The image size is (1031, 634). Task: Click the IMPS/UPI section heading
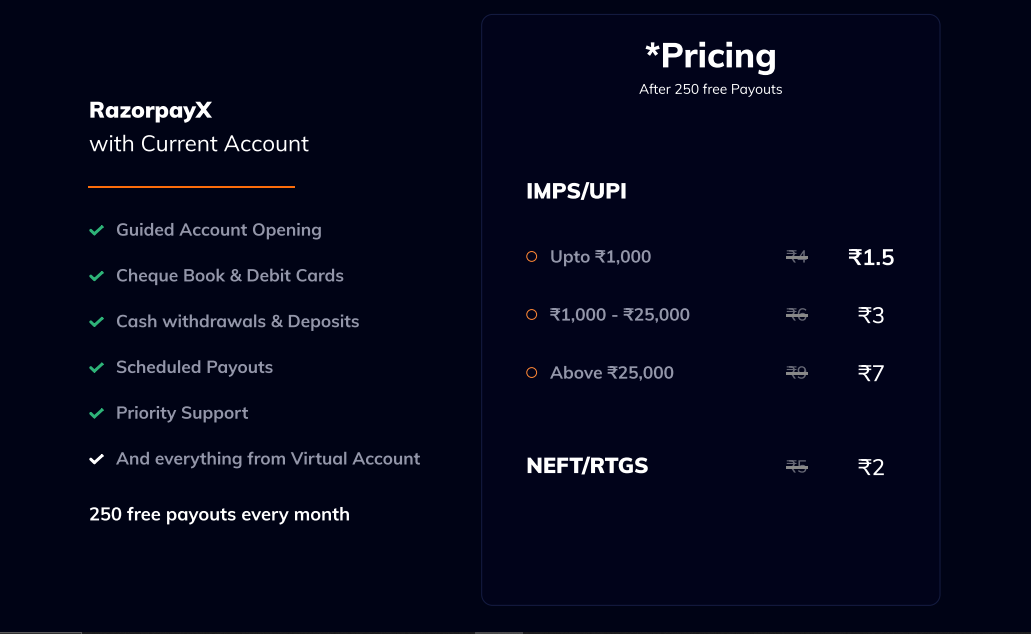click(x=576, y=191)
